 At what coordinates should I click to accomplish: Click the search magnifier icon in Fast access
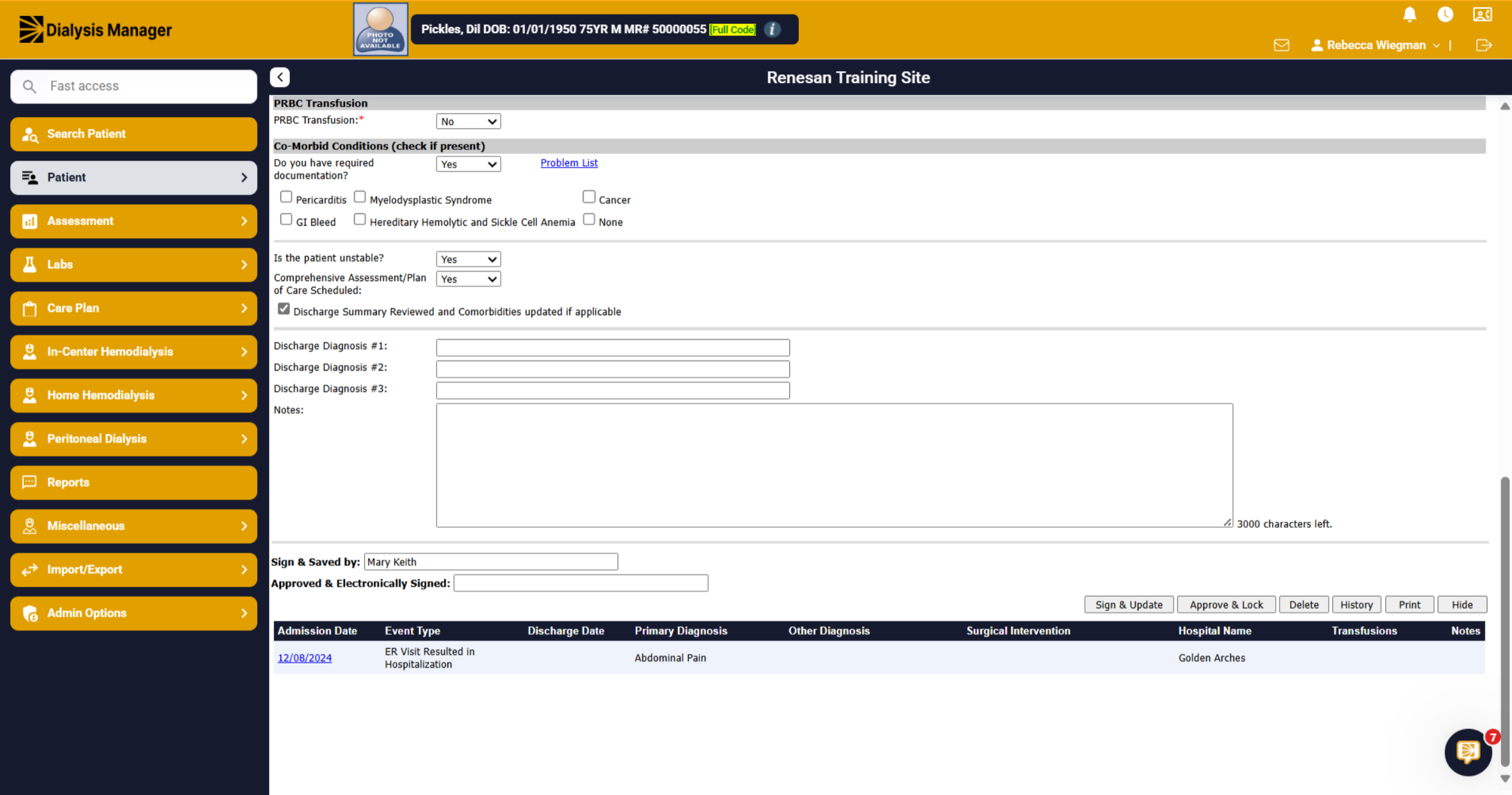(30, 86)
